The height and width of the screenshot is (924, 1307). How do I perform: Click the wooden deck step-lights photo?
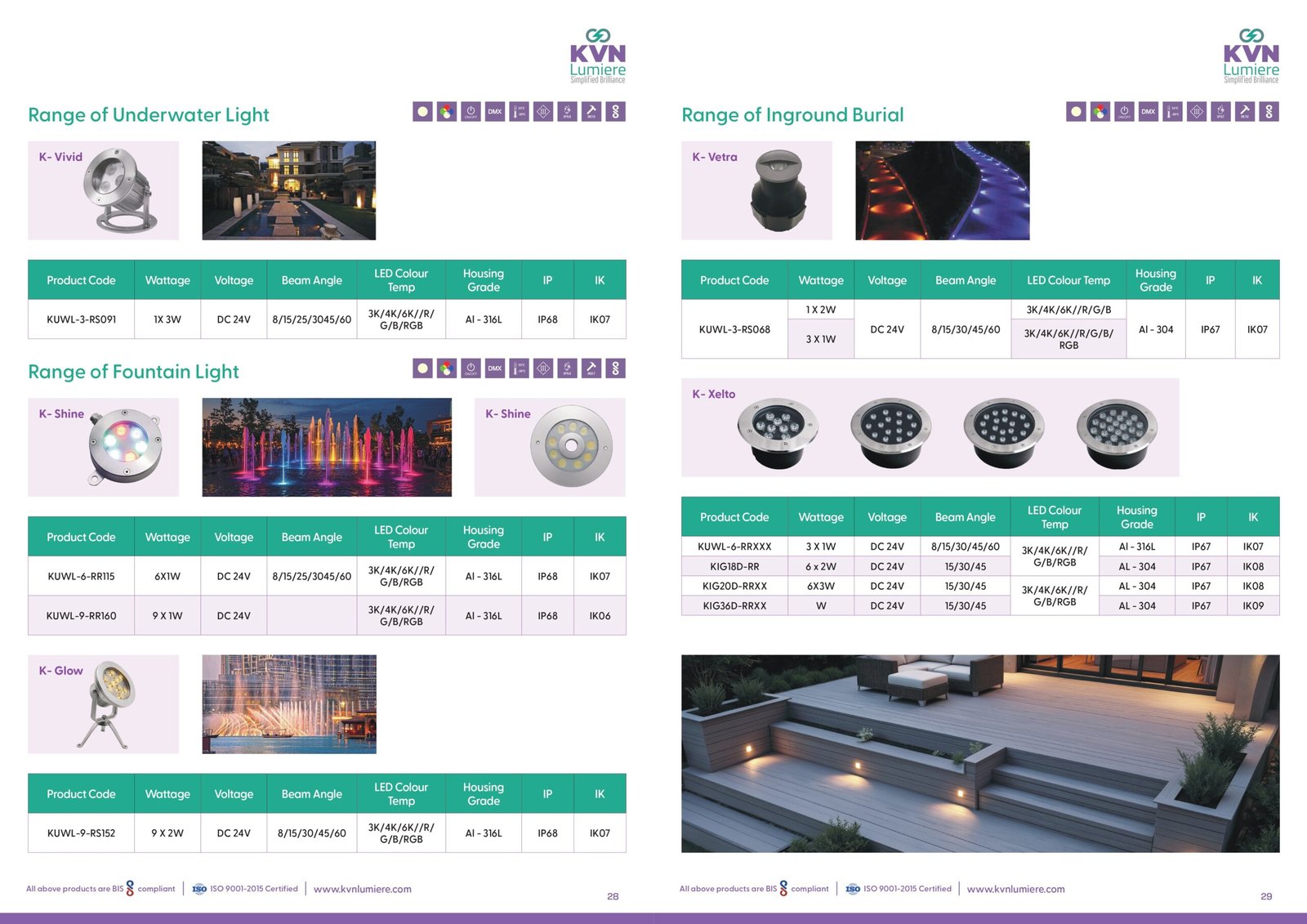pos(980,753)
